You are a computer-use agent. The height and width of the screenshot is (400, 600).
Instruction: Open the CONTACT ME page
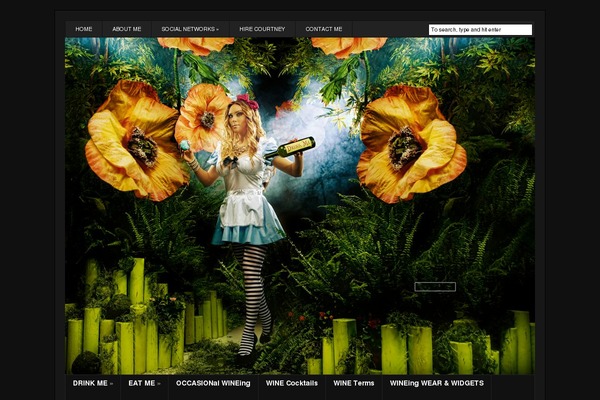(324, 29)
